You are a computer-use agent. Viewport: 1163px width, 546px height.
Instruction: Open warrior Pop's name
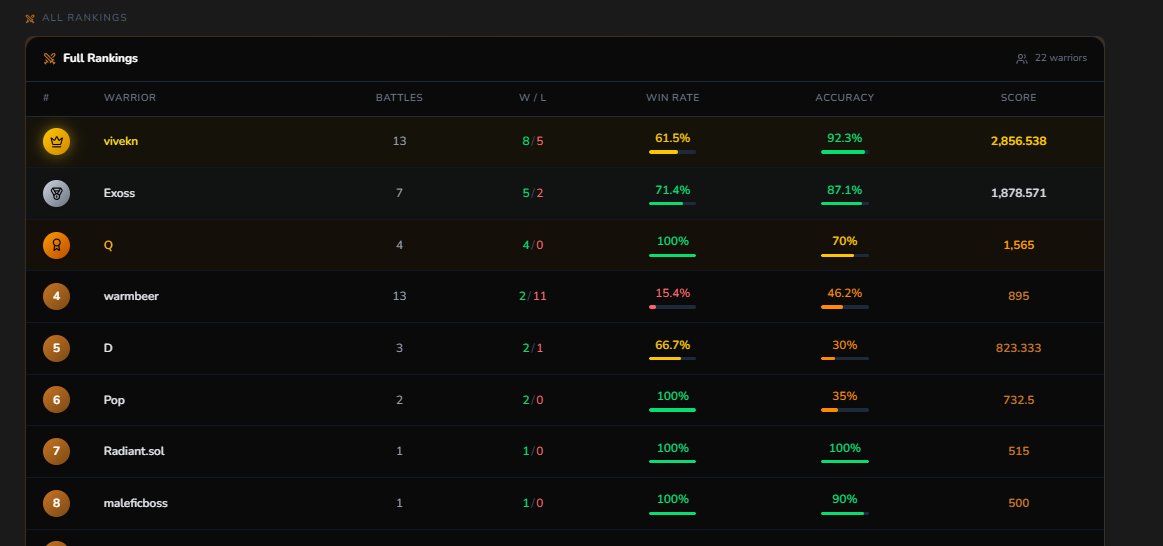(114, 400)
